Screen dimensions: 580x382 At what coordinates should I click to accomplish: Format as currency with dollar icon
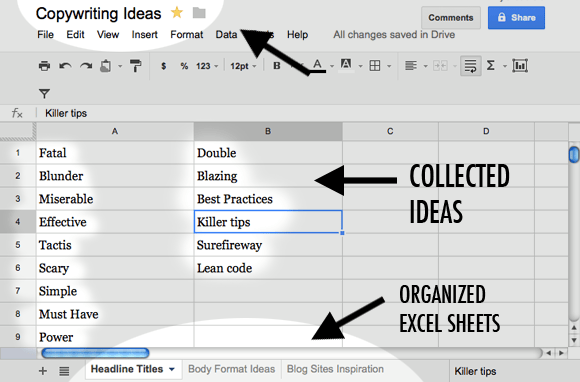tap(163, 66)
